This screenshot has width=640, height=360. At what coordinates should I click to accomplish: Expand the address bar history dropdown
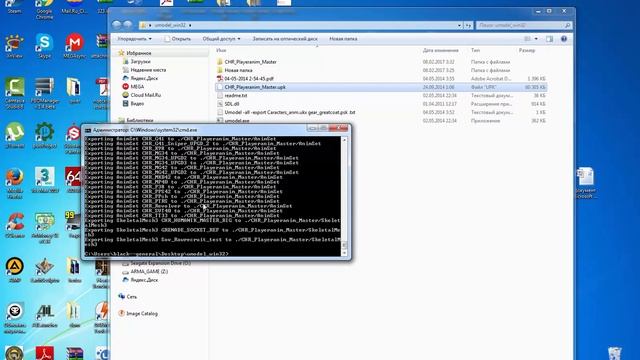pyautogui.click(x=459, y=25)
